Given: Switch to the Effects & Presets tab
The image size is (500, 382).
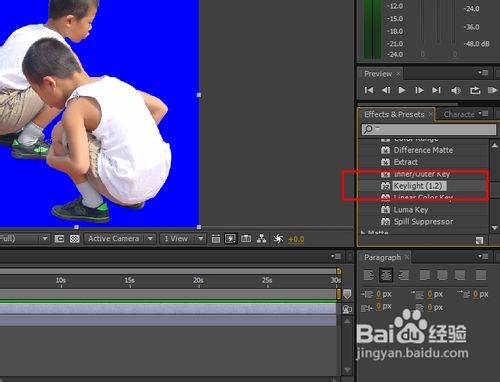Looking at the screenshot, I should coord(394,114).
